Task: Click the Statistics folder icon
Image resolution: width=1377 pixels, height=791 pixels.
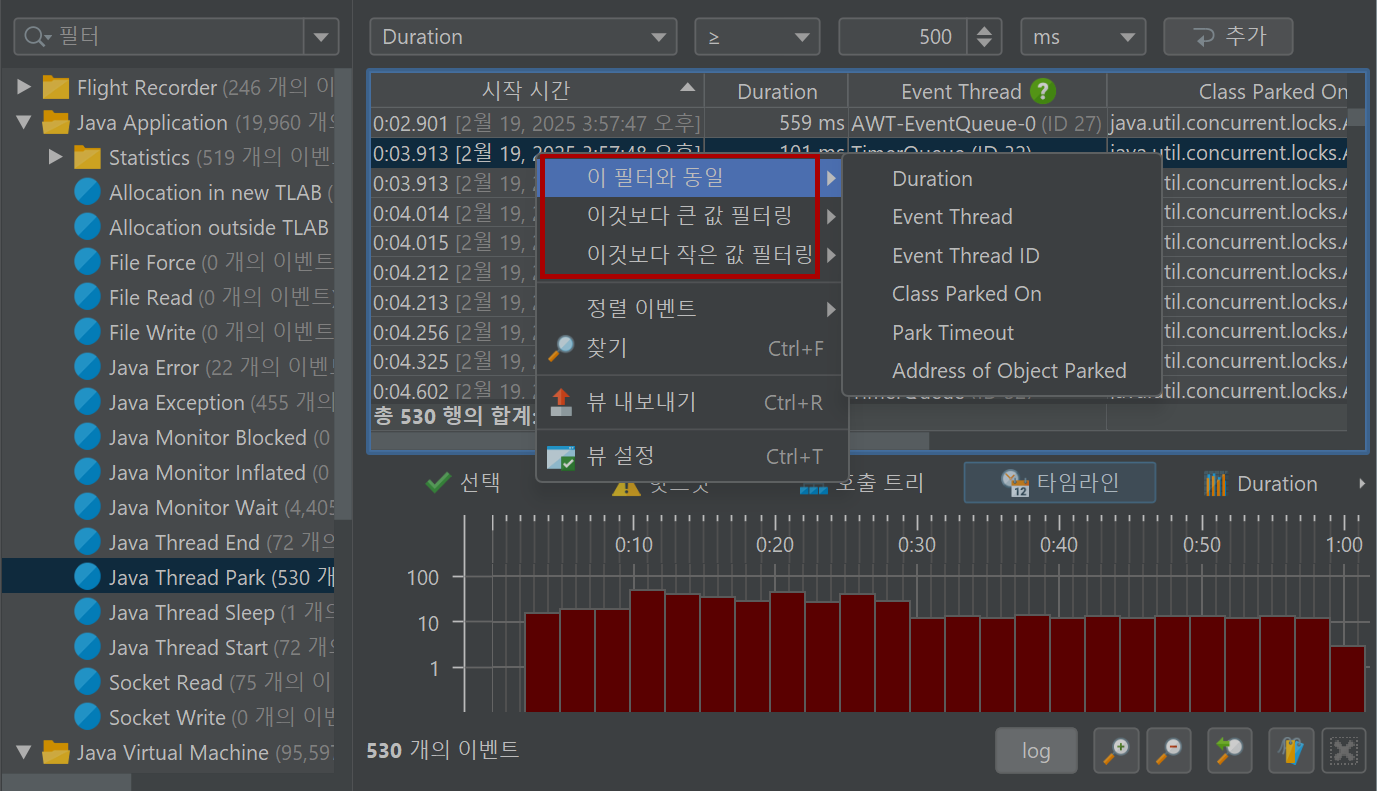Action: pos(88,158)
